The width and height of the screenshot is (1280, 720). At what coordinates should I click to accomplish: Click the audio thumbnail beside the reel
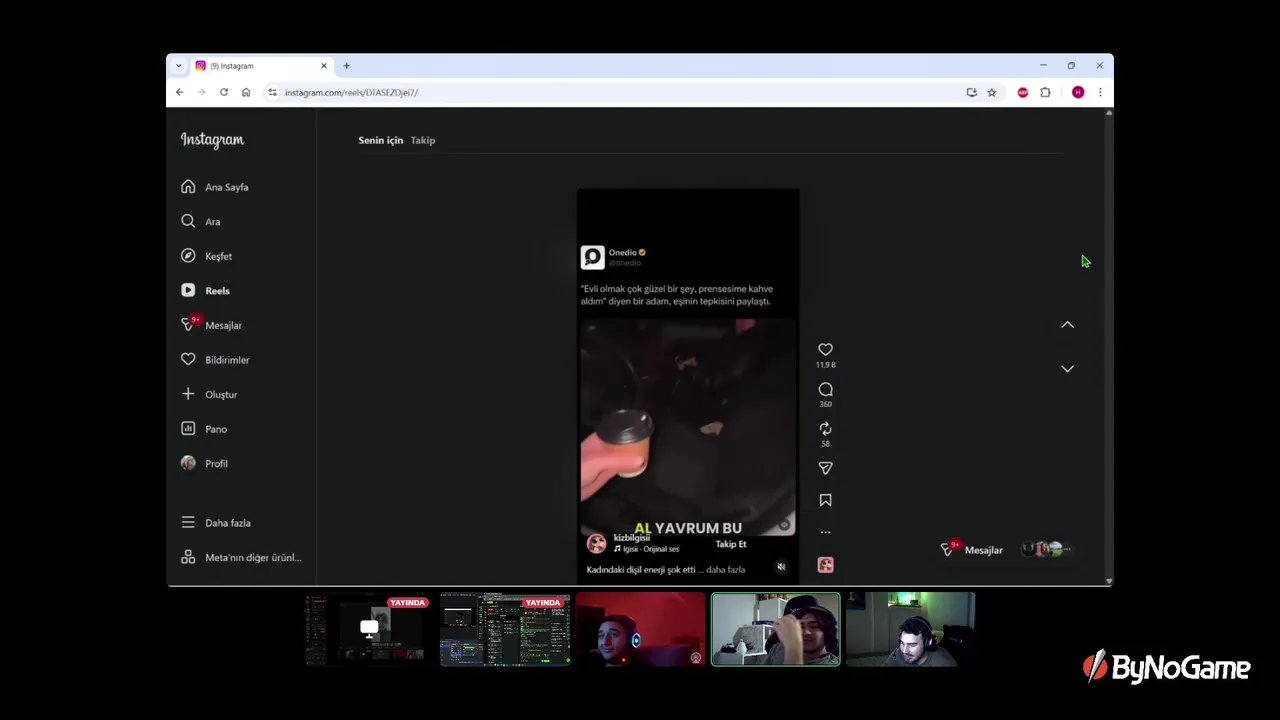click(825, 565)
